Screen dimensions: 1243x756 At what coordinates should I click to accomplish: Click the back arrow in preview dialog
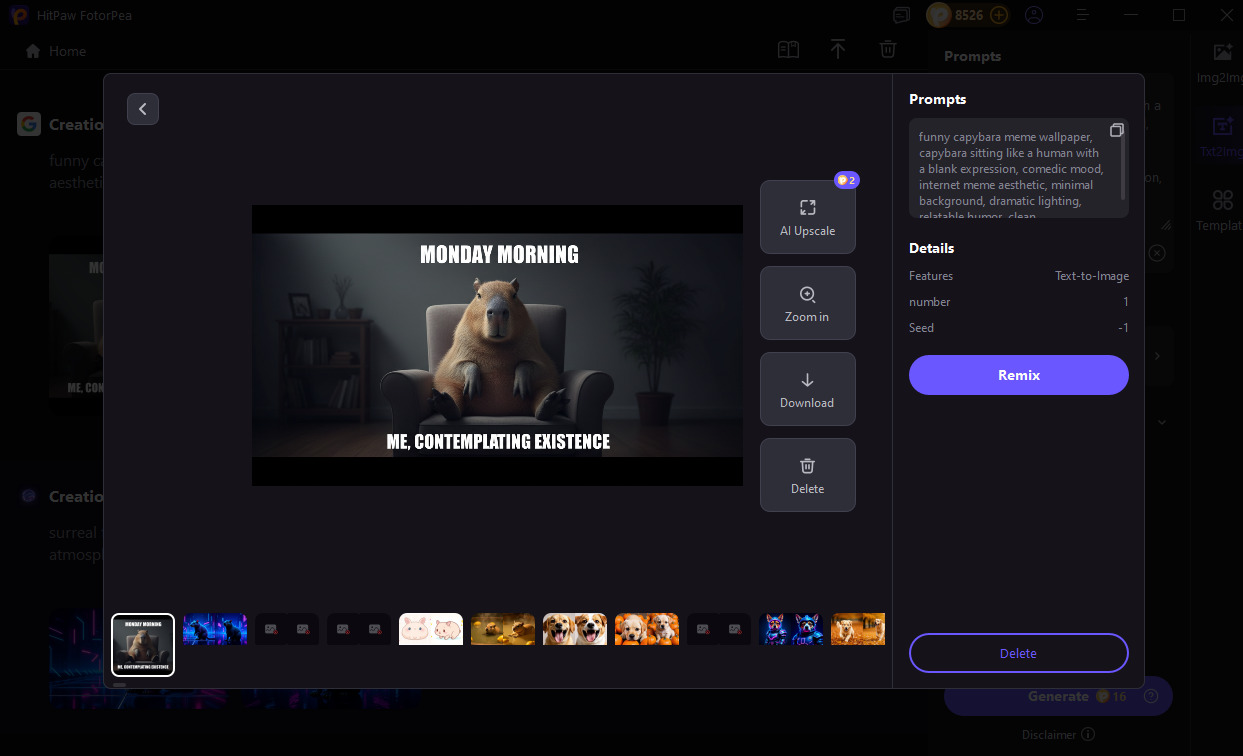[x=143, y=109]
